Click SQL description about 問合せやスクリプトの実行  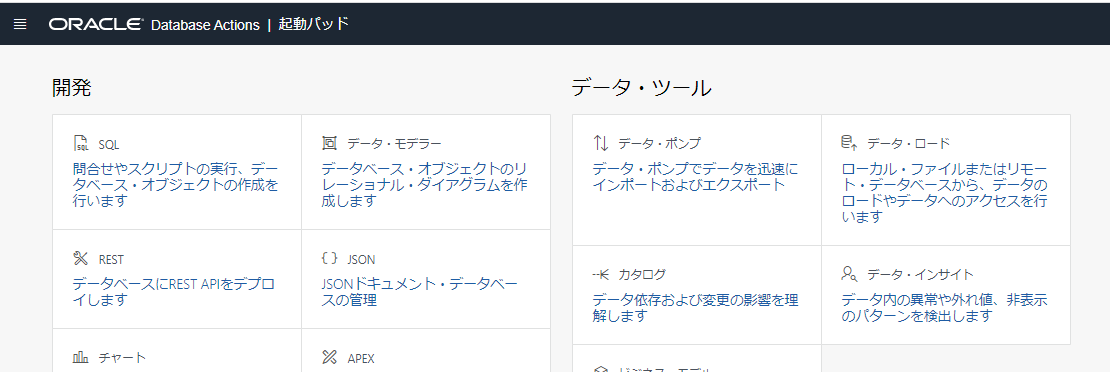coord(176,185)
